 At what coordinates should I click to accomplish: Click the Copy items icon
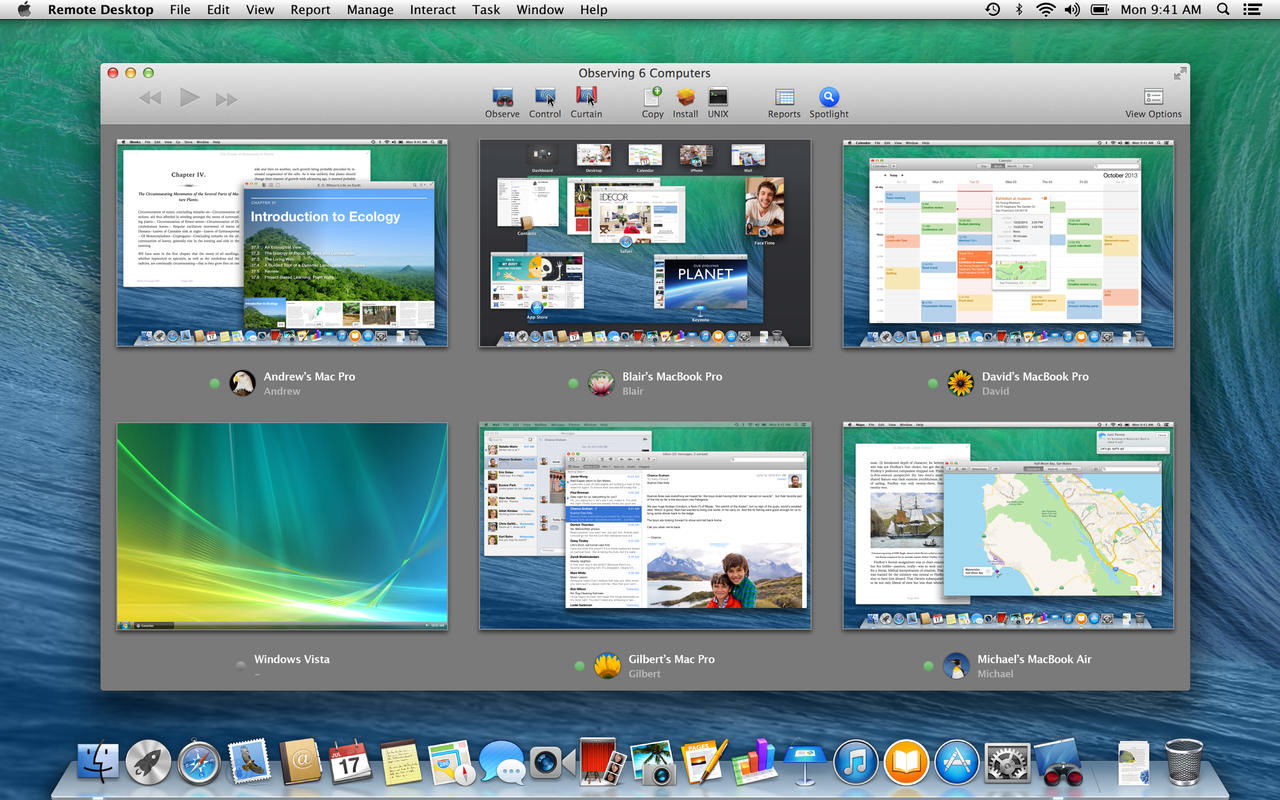652,98
